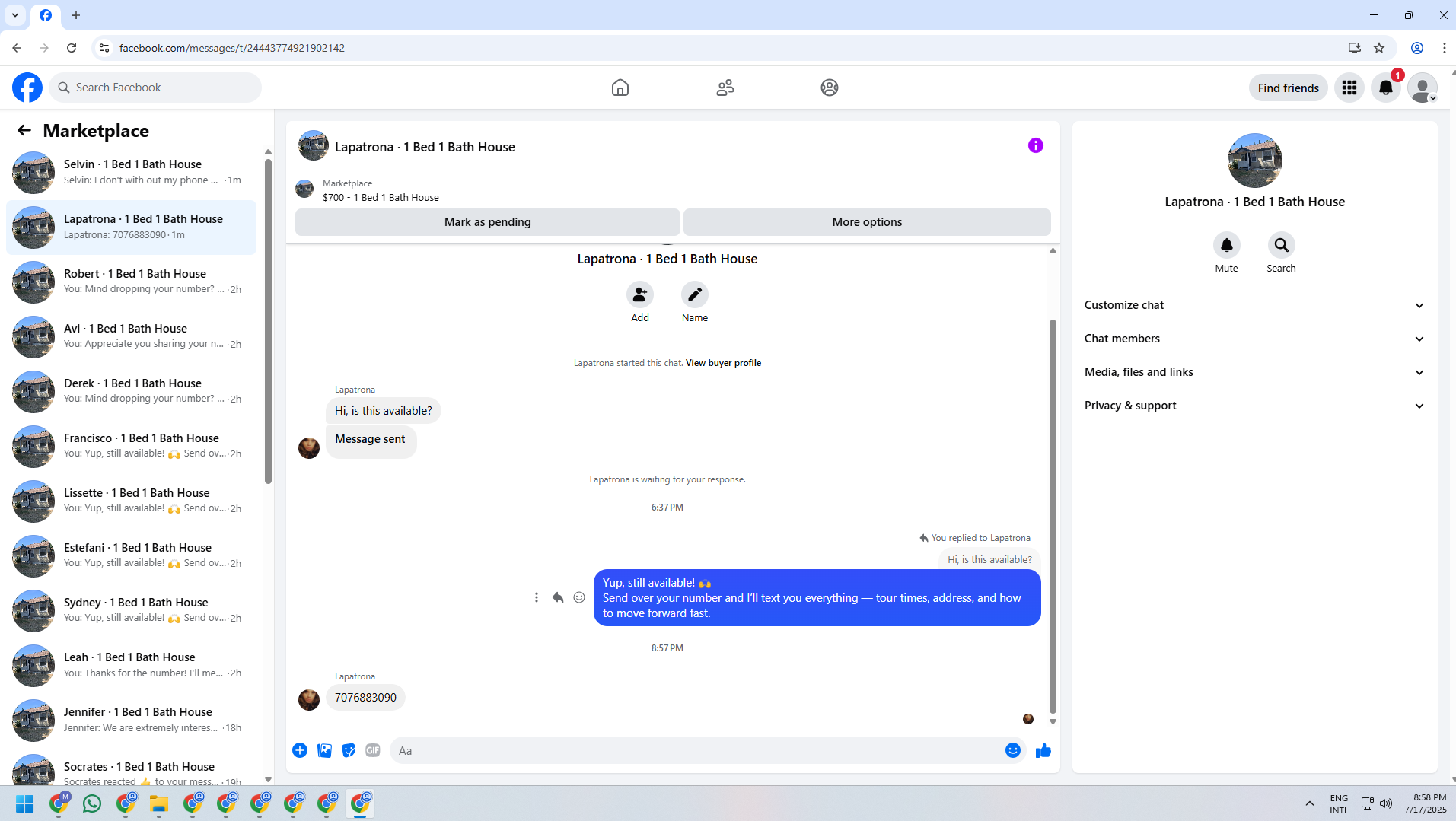This screenshot has width=1456, height=821.
Task: Click Find friends button
Action: (x=1289, y=88)
